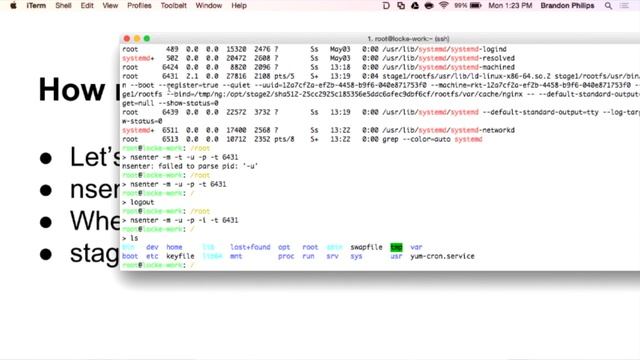Image resolution: width=640 pixels, height=360 pixels.
Task: Click the 'How' slide heading behind terminal
Action: point(72,90)
